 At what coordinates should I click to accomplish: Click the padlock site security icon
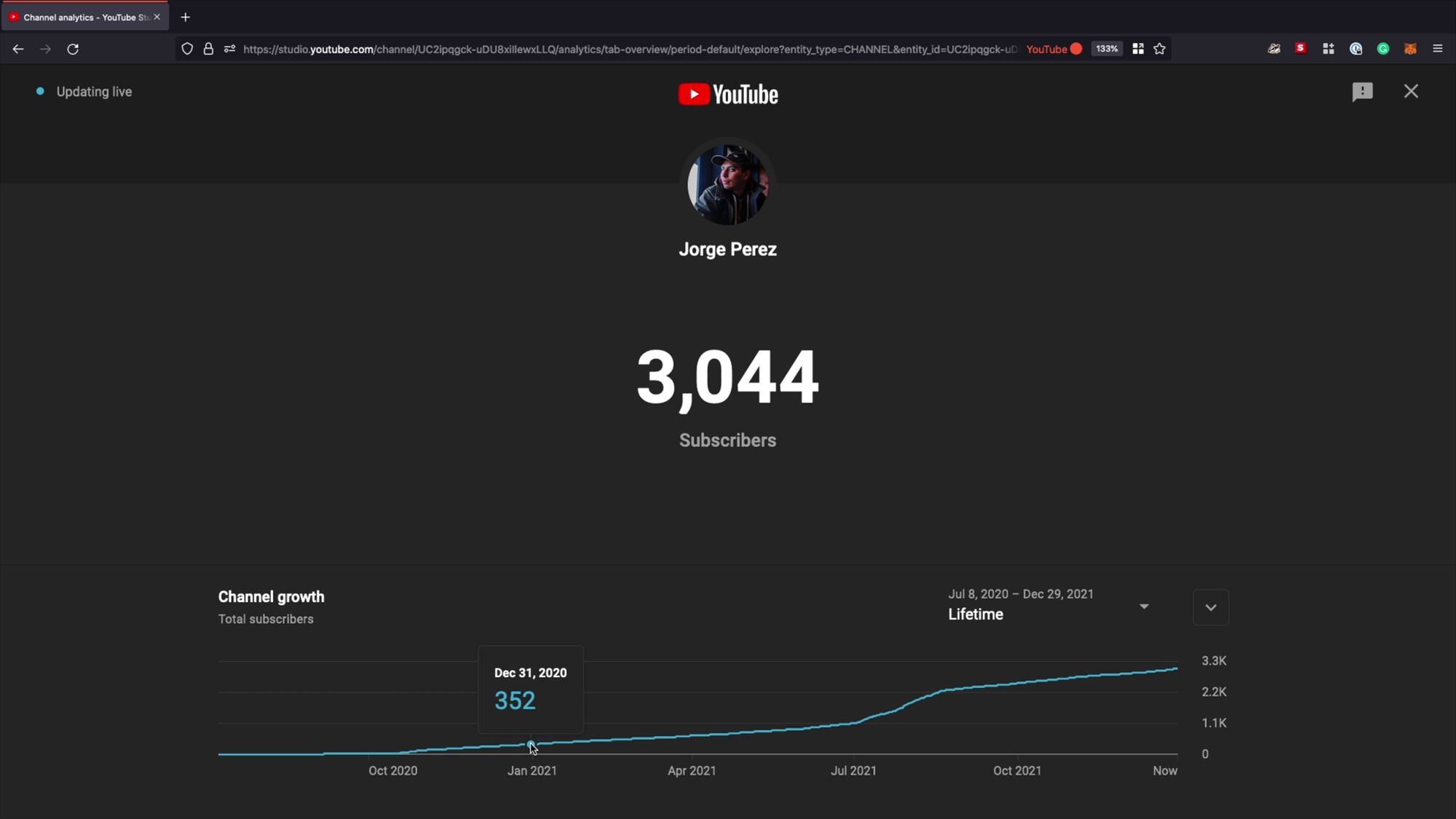click(x=208, y=49)
